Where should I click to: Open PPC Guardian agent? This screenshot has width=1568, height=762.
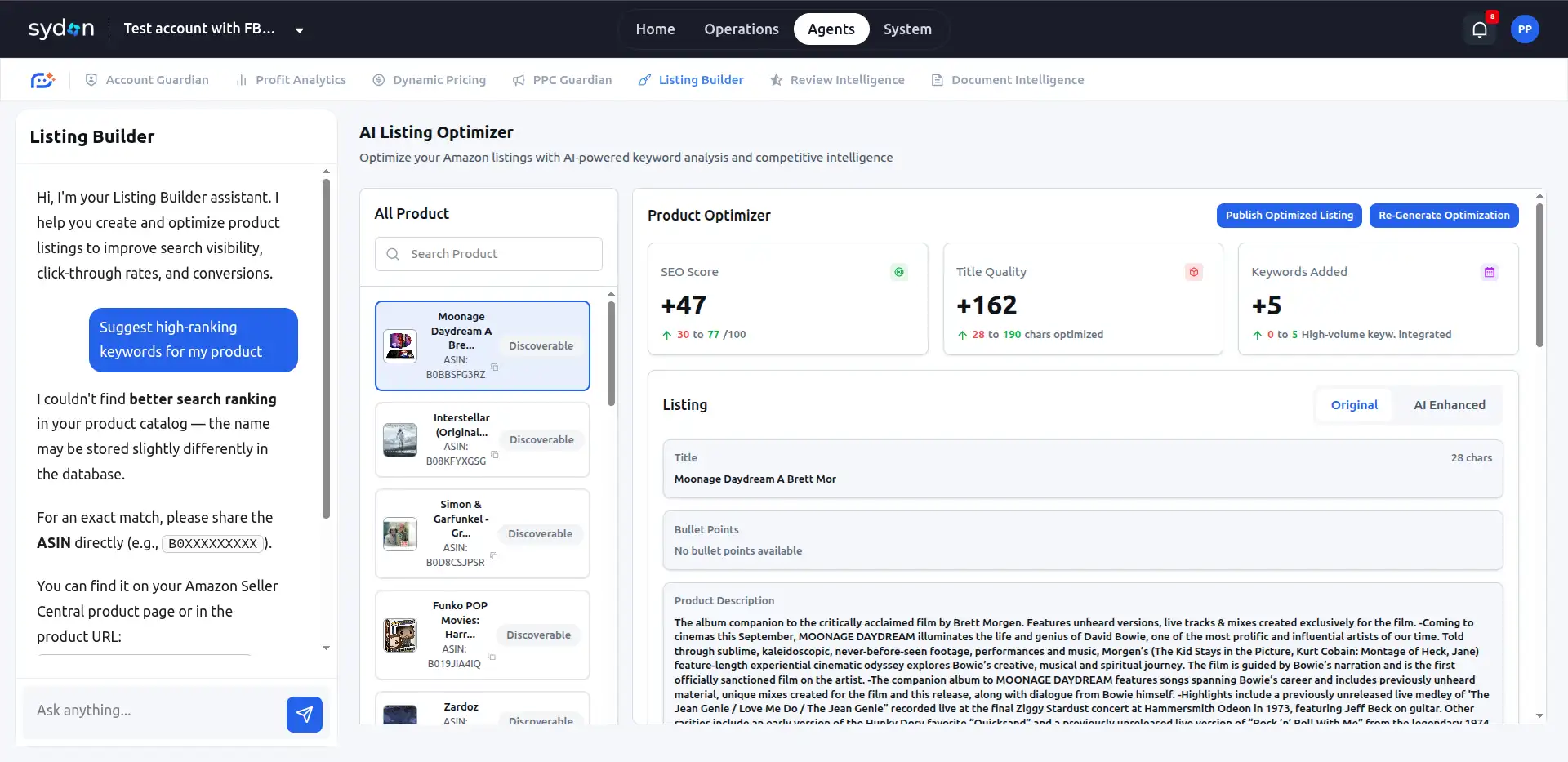click(562, 80)
